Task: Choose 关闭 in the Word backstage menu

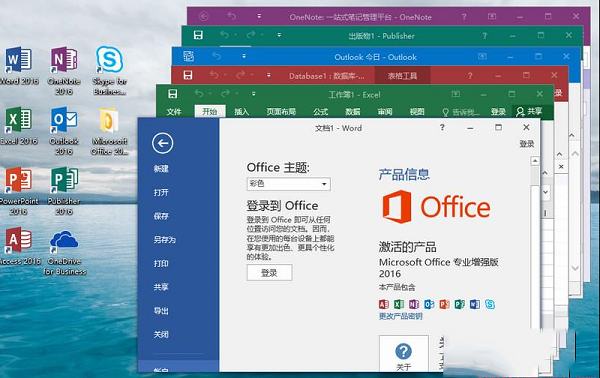Action: click(x=161, y=334)
